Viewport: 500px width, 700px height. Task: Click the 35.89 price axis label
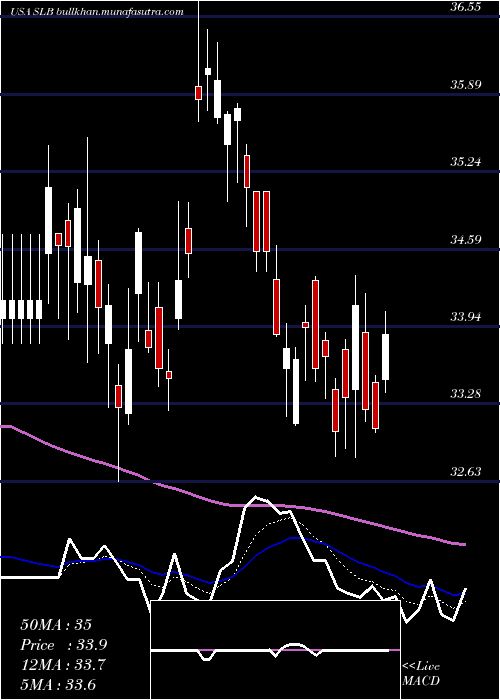(x=466, y=84)
